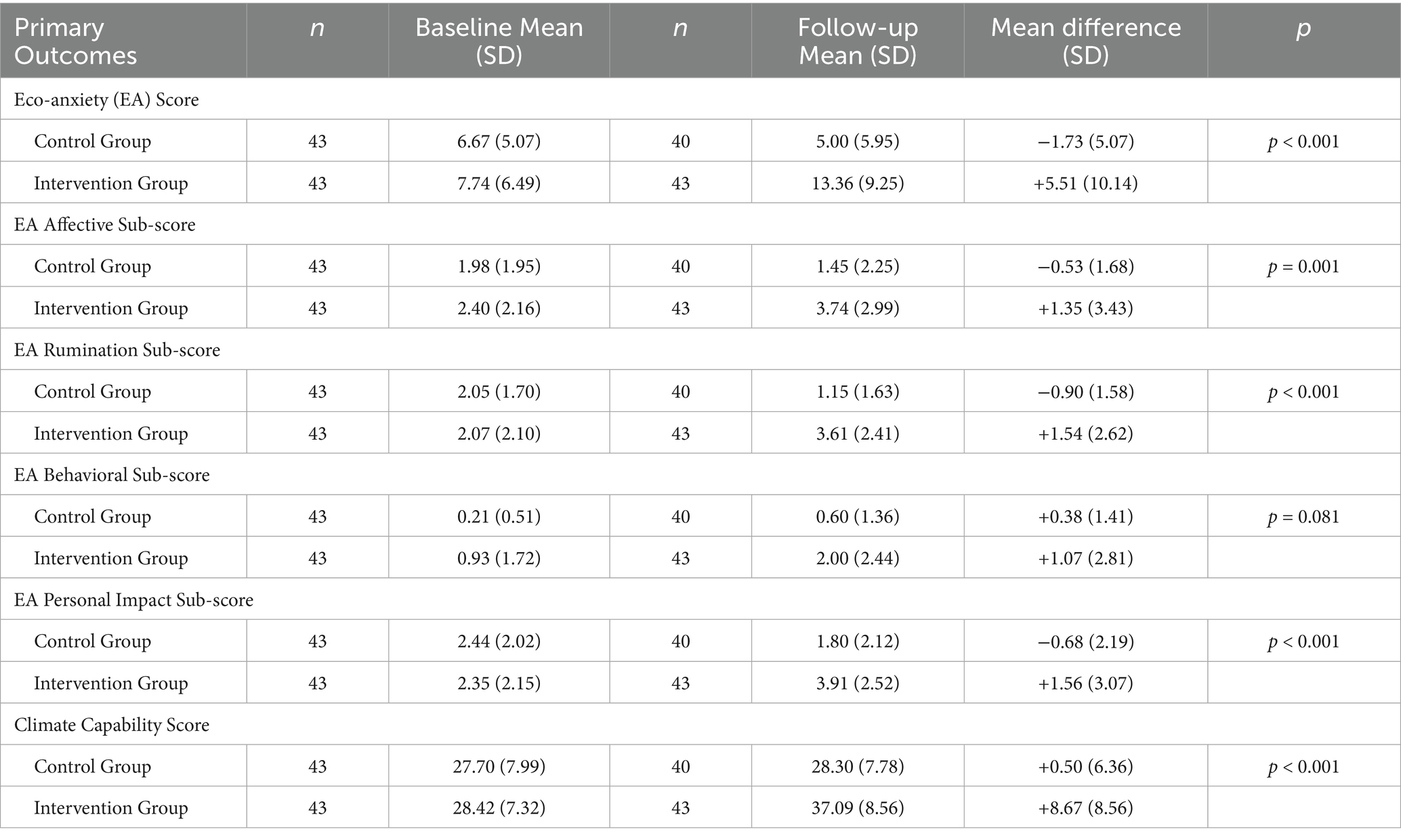Screen dimensions: 1401x840
Task: Click the Climate Capability Score section row
Action: coord(112,725)
